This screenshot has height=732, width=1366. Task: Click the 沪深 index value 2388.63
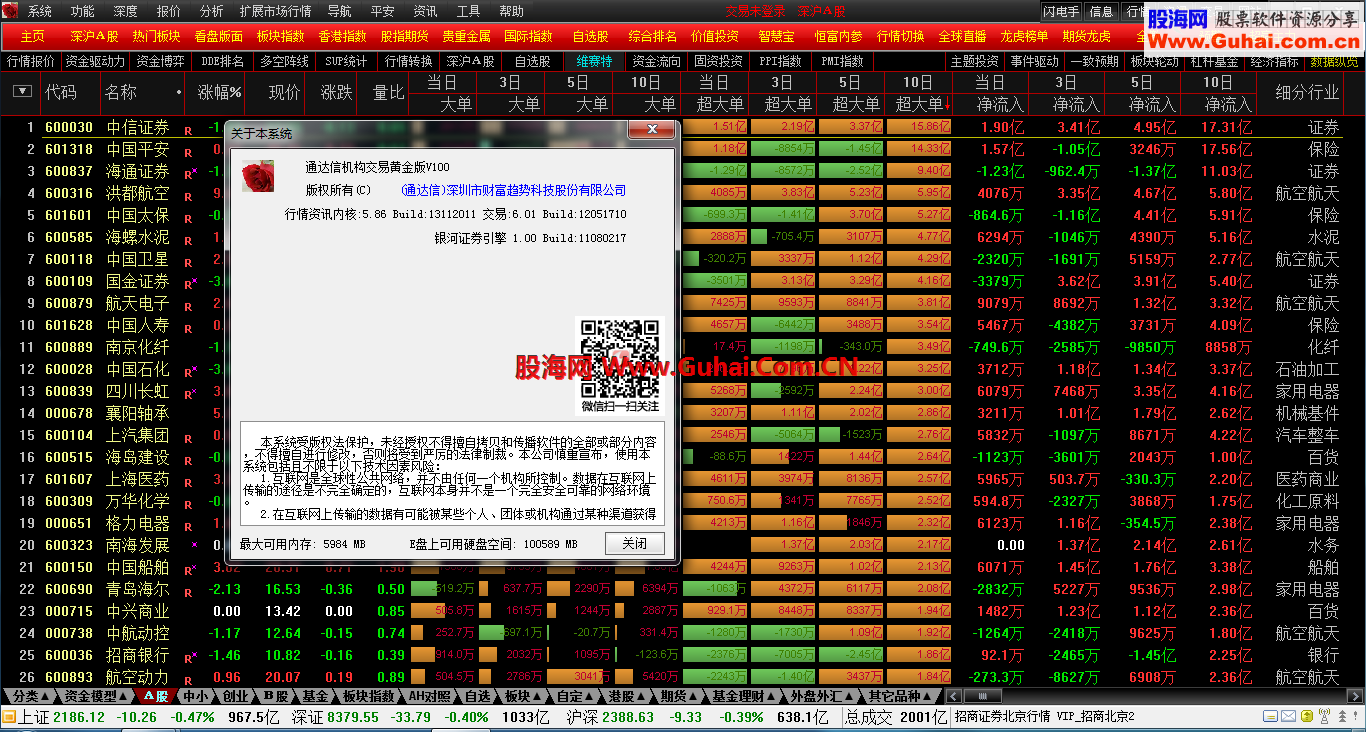pyautogui.click(x=629, y=717)
